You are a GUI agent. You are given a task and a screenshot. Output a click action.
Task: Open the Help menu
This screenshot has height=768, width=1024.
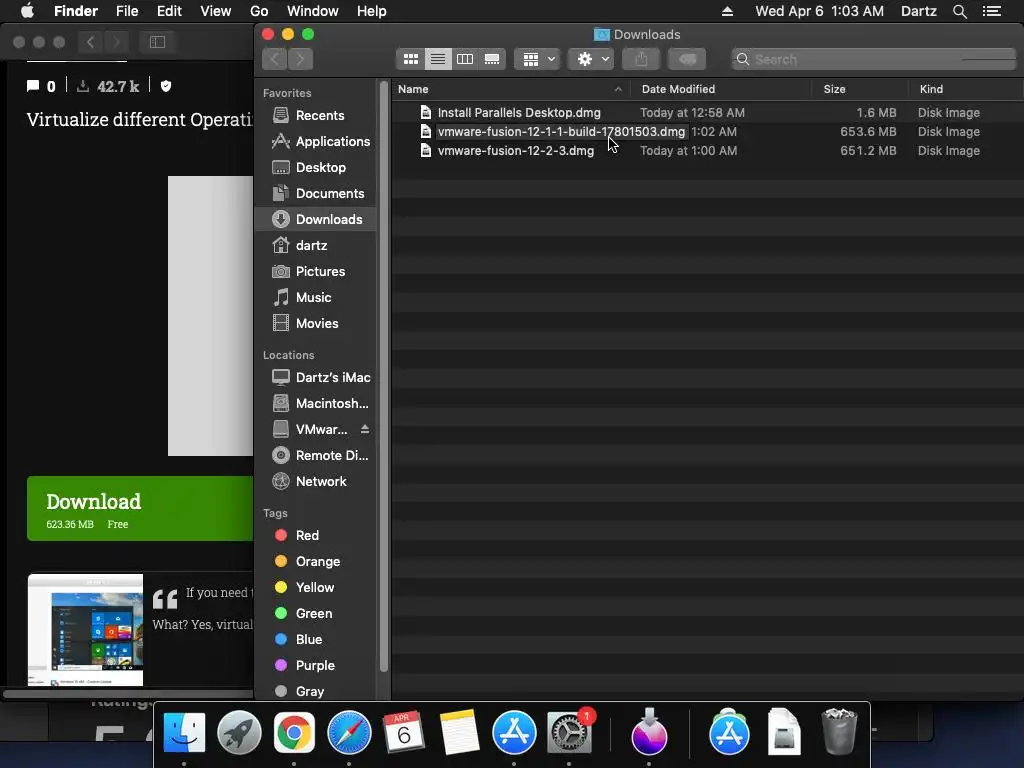(x=372, y=11)
